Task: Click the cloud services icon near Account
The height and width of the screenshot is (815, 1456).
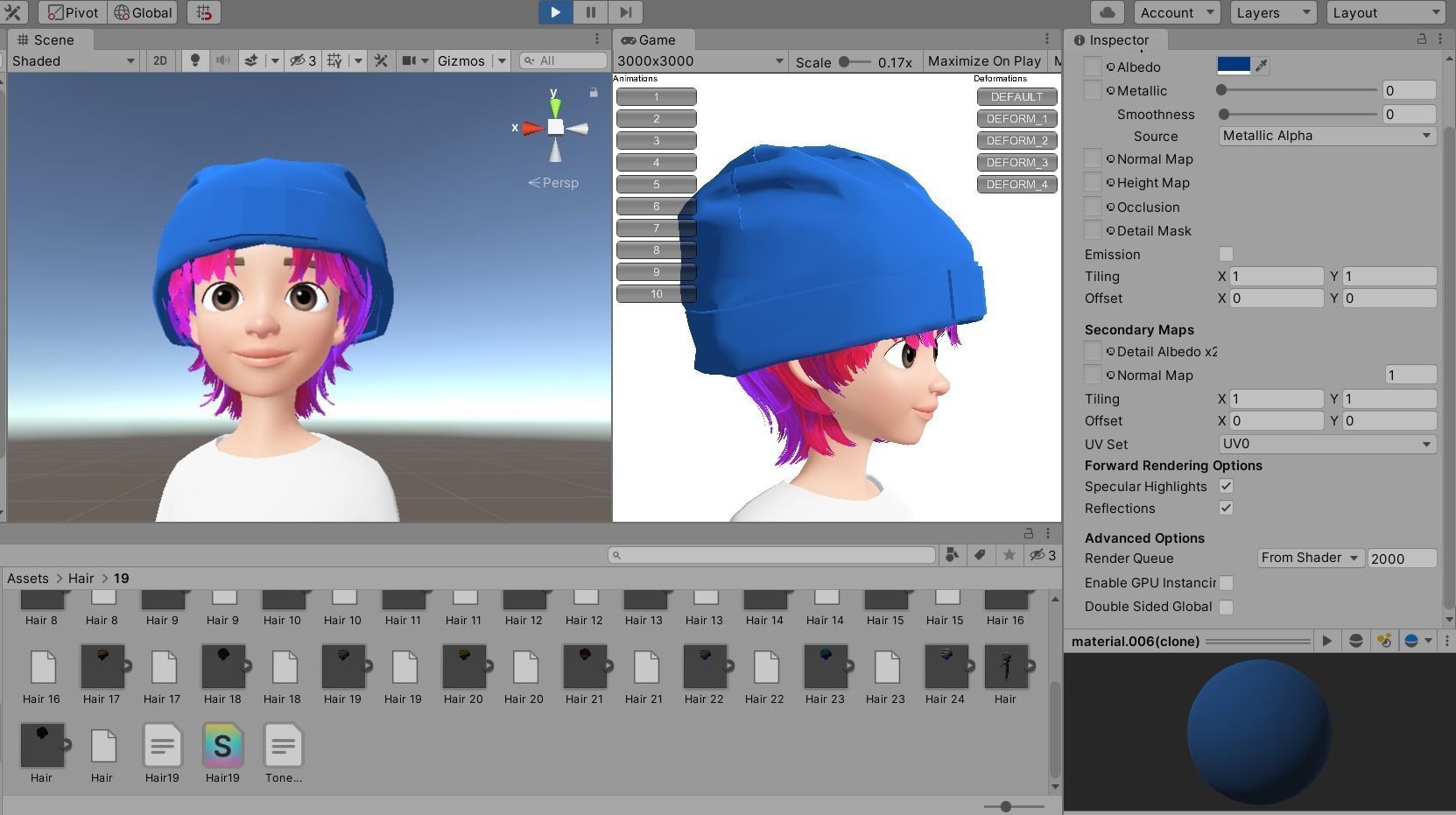Action: 1107,12
